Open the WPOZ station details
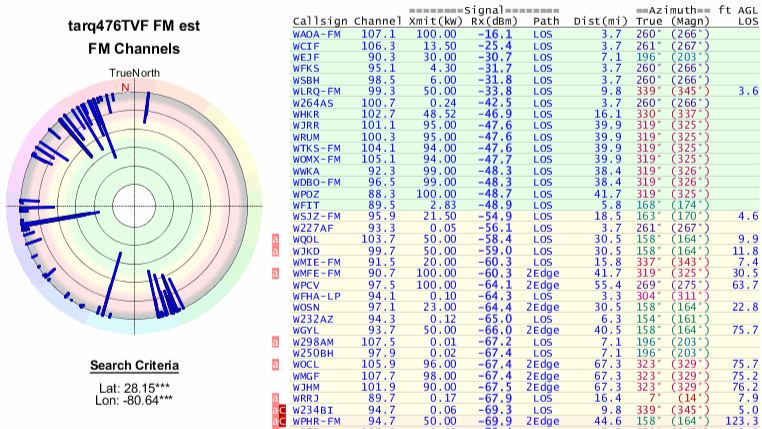762x429 pixels. (x=306, y=192)
